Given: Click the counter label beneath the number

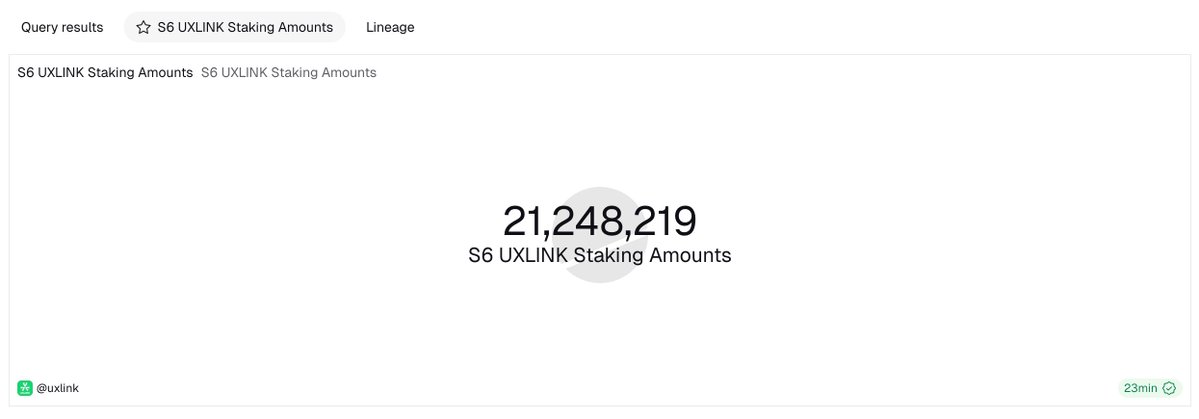Looking at the screenshot, I should [600, 256].
